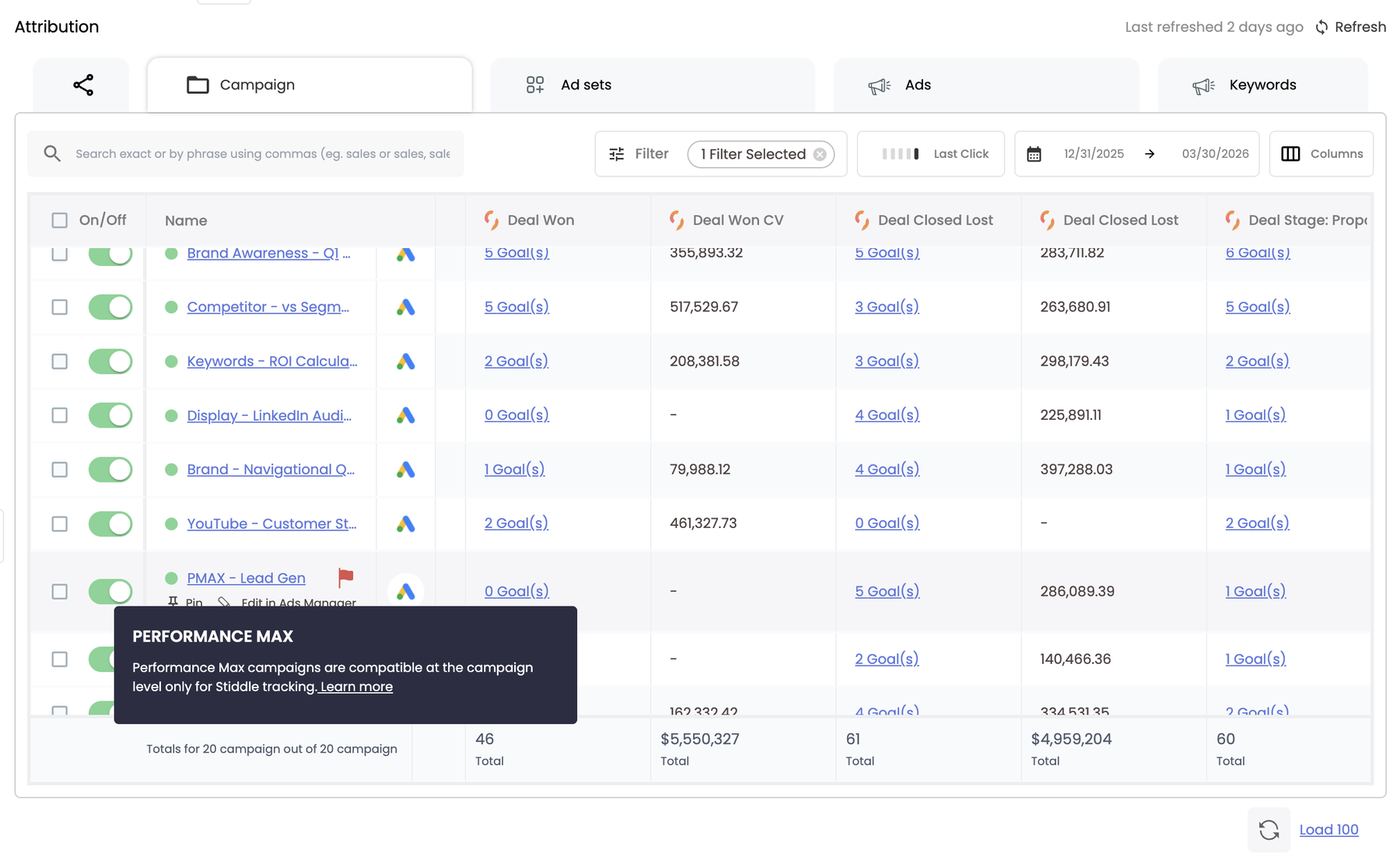Viewport: 1400px width, 860px height.
Task: Click the magnifier search icon
Action: click(52, 154)
